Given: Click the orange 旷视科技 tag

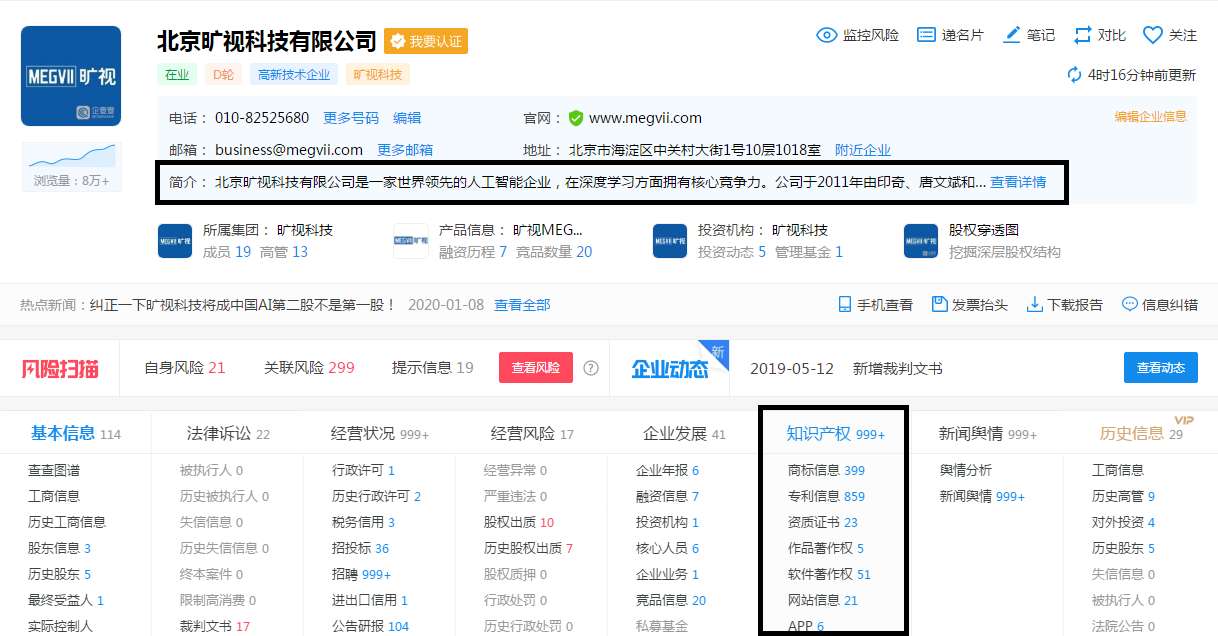Looking at the screenshot, I should click(378, 75).
